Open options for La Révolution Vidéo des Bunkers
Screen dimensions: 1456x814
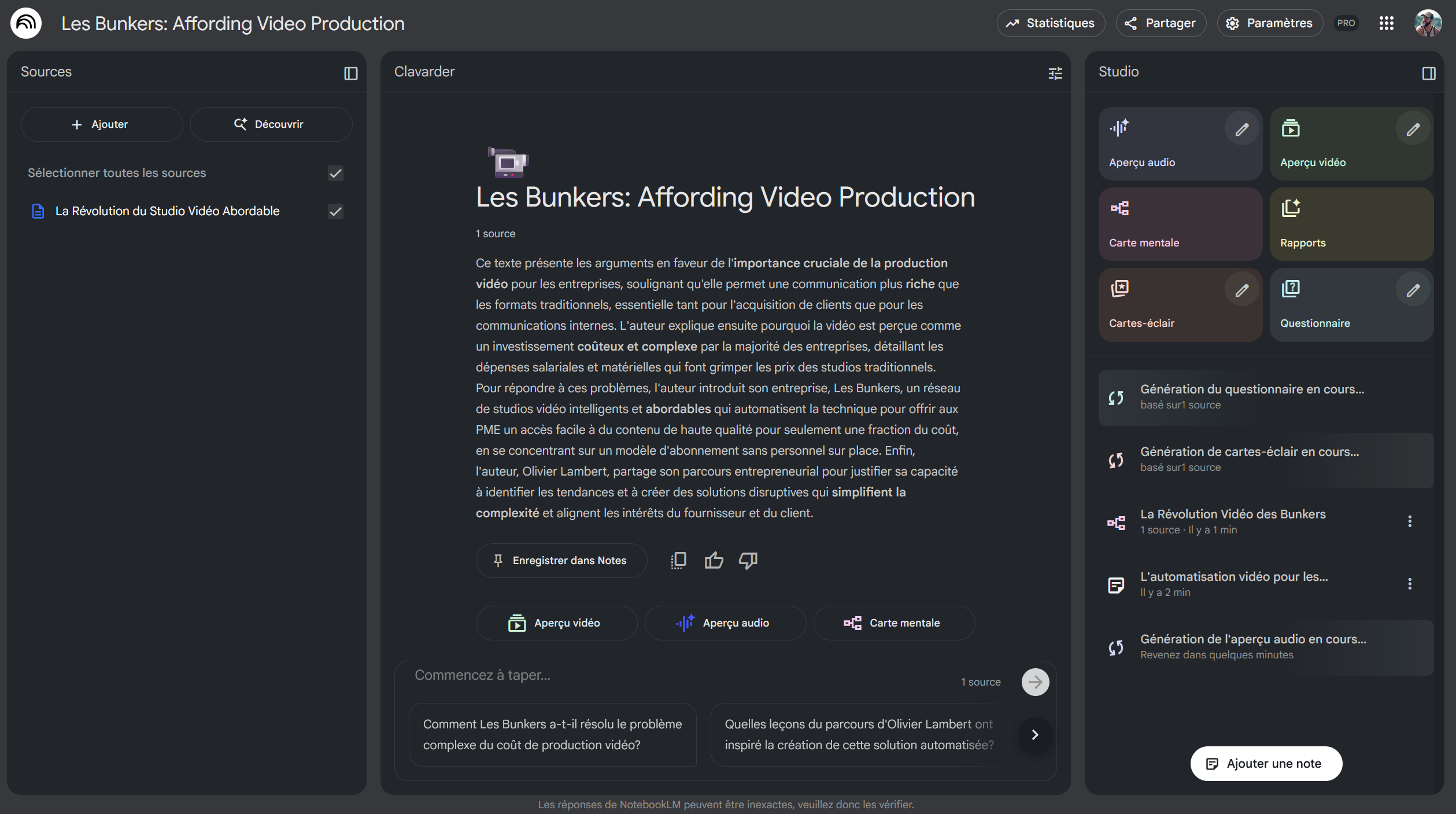[1410, 521]
